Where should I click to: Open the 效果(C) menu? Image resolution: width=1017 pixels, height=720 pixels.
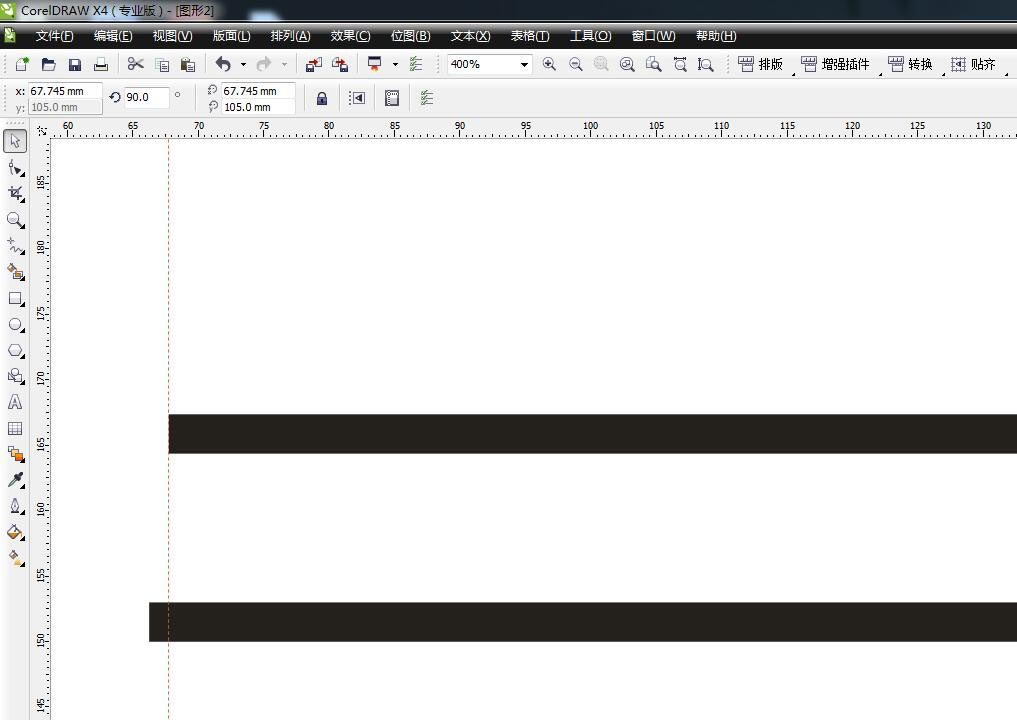350,36
